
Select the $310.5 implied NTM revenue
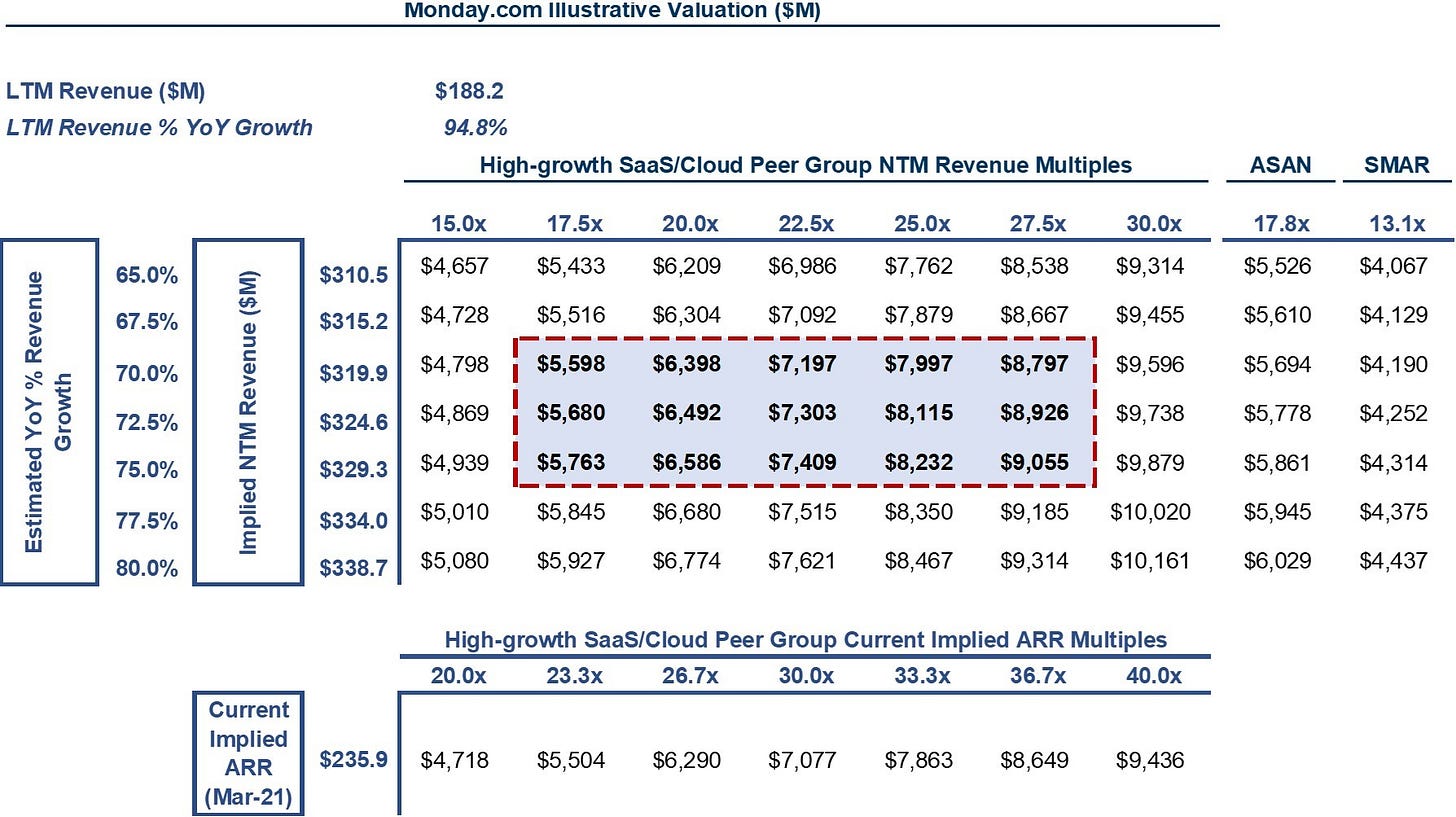[354, 274]
